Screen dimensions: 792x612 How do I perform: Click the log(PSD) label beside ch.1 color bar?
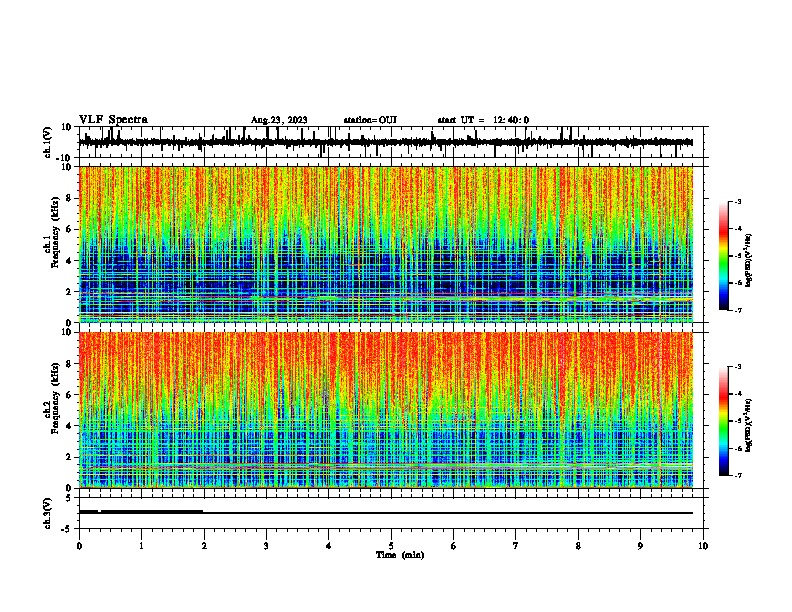pos(749,261)
